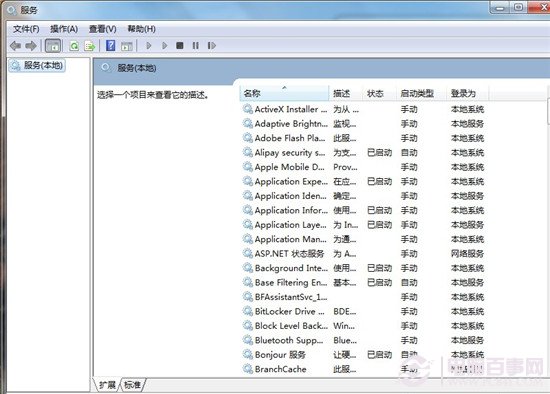Click the Stop service square icon

pos(180,46)
